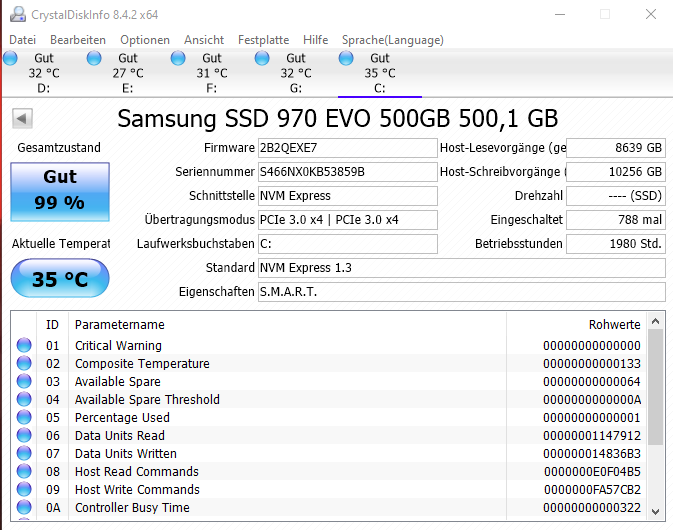Open the Datei menu
Screen dimensions: 673x530
pos(22,40)
